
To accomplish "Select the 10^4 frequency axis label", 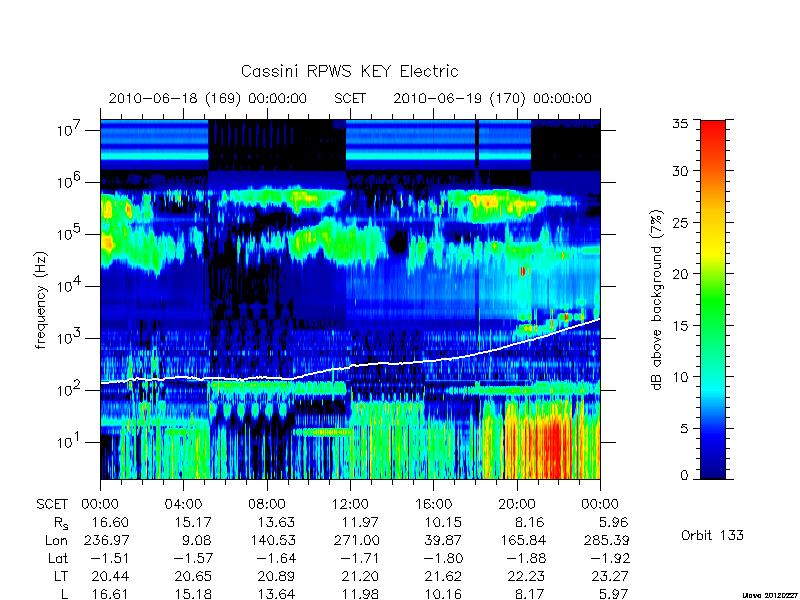I will (70, 285).
